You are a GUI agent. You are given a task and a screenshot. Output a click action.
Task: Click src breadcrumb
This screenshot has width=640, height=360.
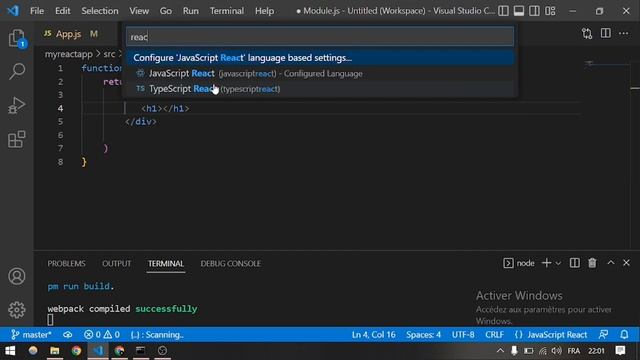click(109, 54)
